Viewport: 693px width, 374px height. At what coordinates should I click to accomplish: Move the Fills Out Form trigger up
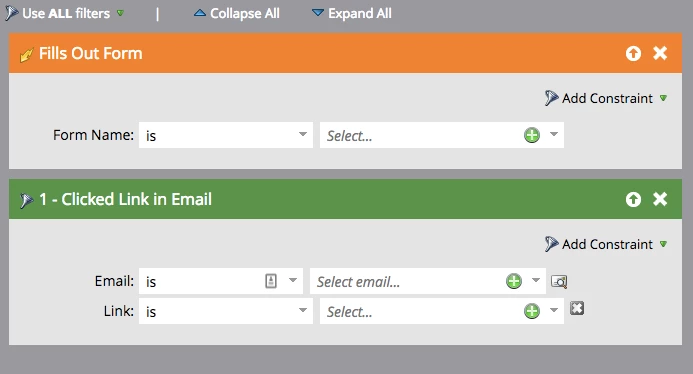coord(633,53)
